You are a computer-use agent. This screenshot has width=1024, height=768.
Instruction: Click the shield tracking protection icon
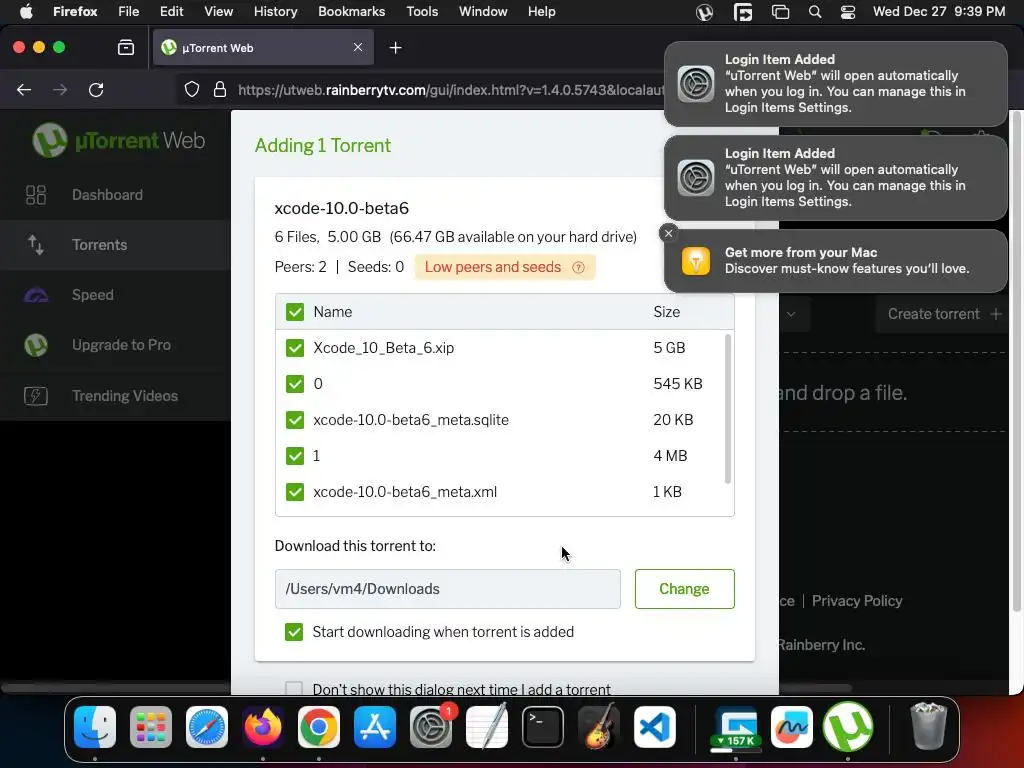191,89
